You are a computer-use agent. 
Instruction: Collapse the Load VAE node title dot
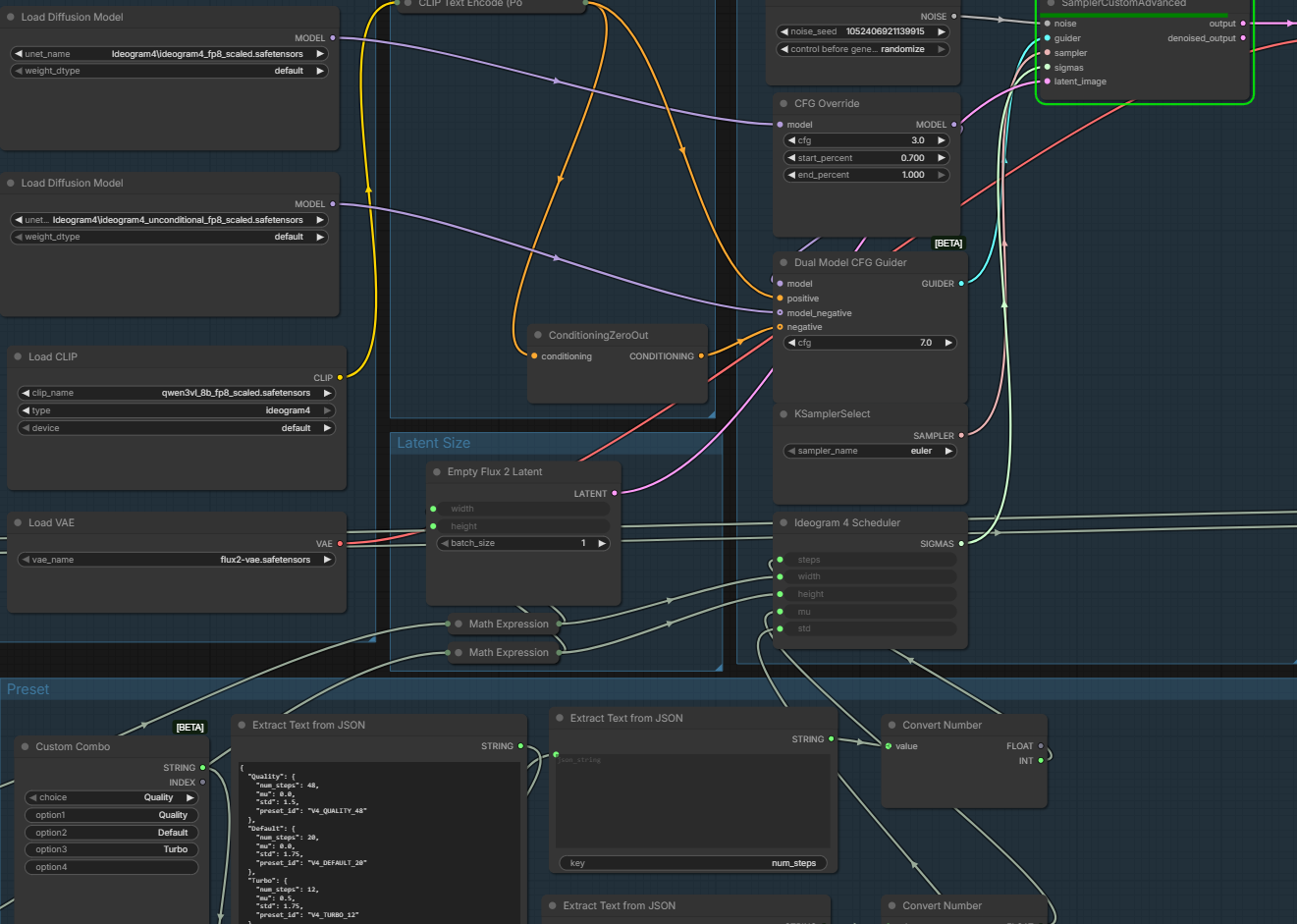tap(18, 523)
